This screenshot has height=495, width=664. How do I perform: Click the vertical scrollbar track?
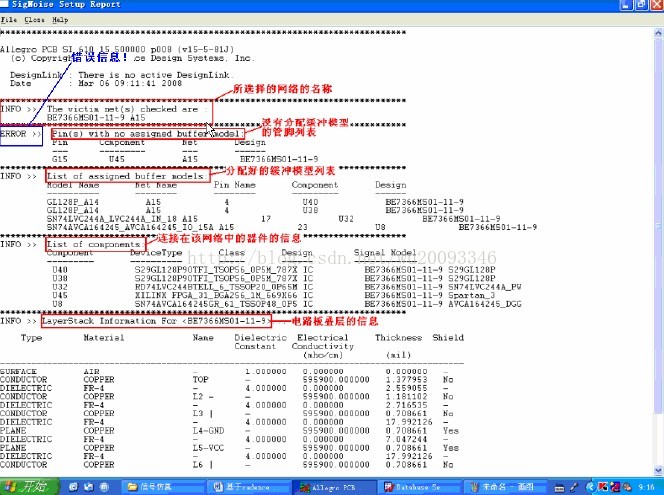coord(658,250)
